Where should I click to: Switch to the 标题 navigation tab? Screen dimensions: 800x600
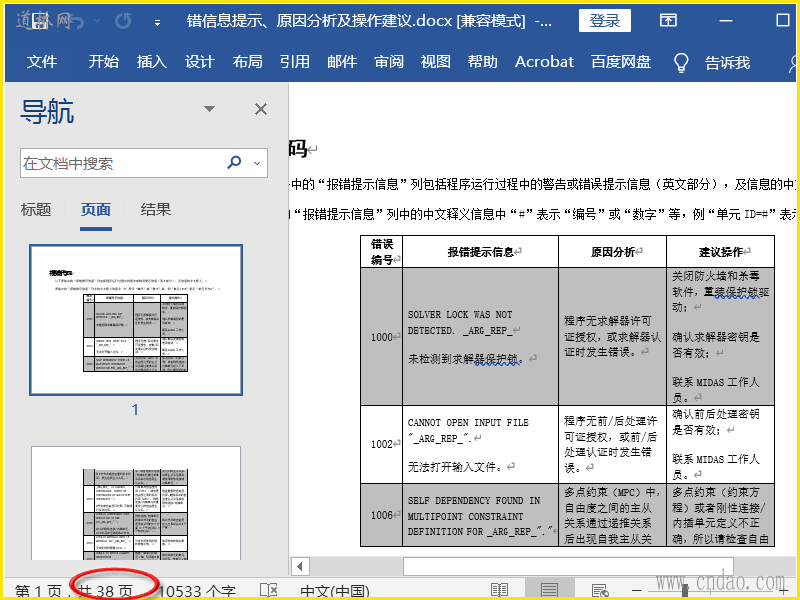pos(36,210)
